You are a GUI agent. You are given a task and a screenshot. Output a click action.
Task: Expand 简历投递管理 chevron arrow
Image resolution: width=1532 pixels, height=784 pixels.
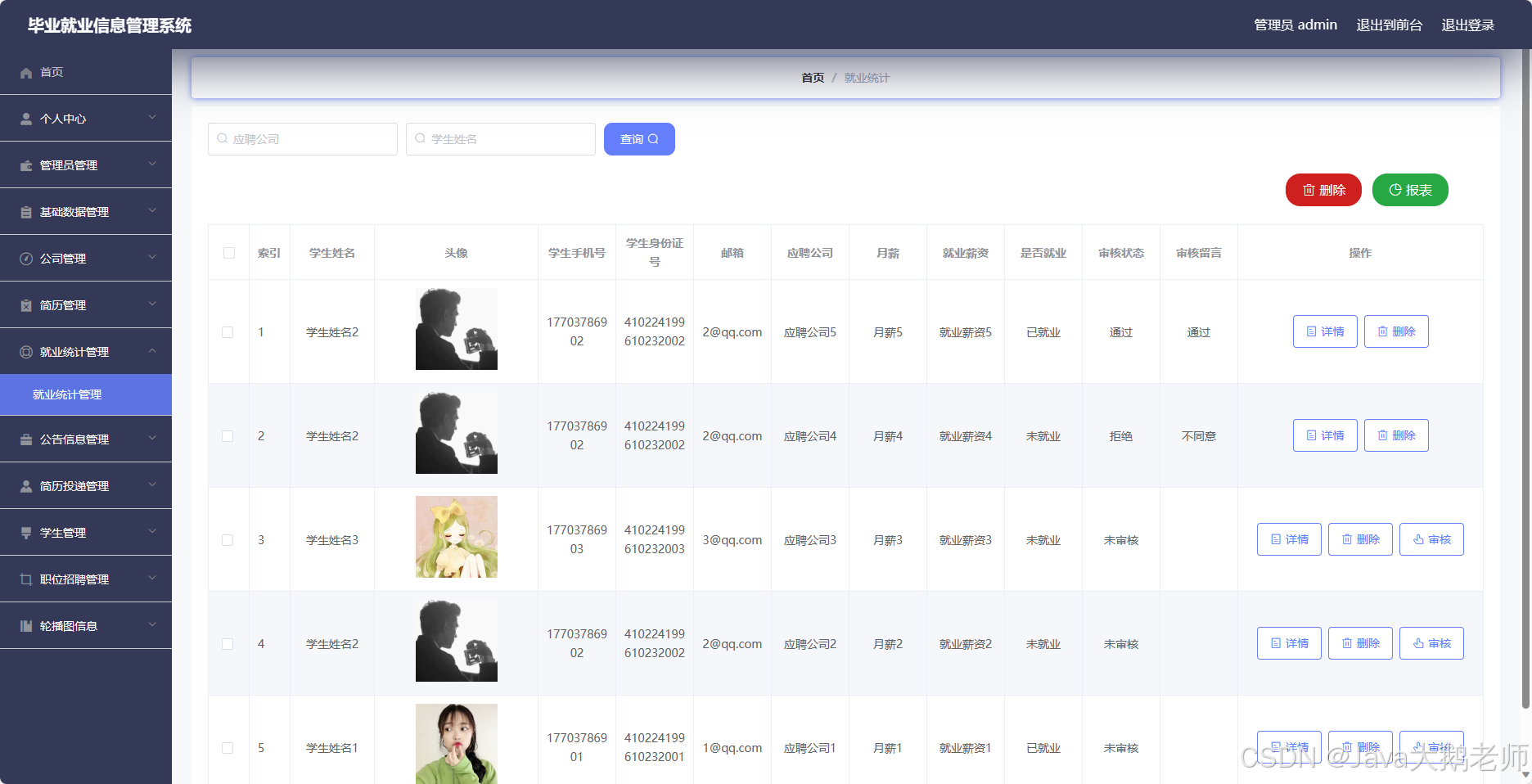click(x=152, y=485)
